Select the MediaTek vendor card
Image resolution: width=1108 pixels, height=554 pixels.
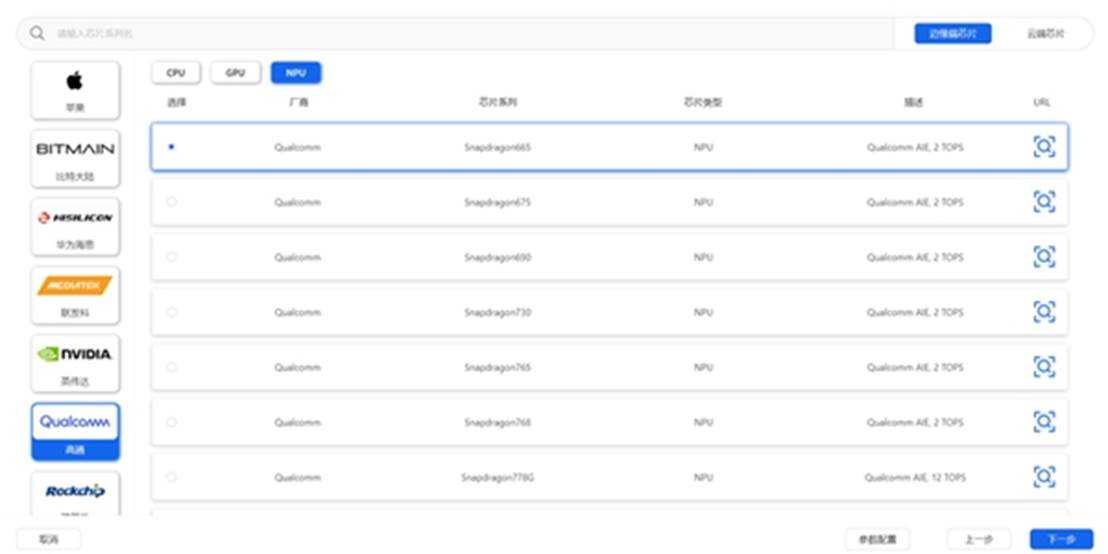(x=75, y=296)
